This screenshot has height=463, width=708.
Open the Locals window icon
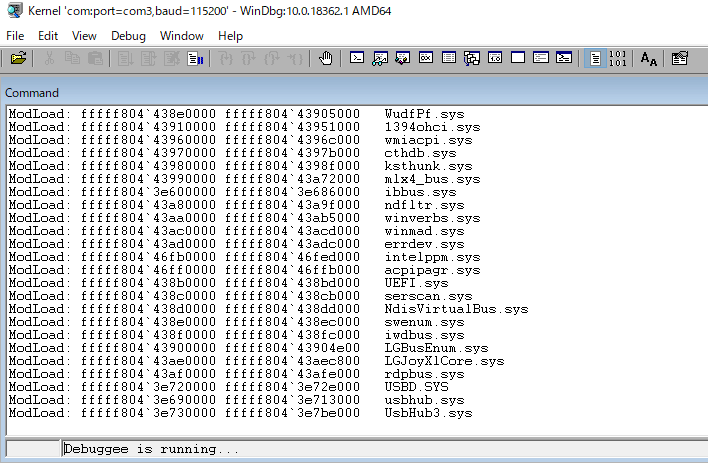(403, 58)
